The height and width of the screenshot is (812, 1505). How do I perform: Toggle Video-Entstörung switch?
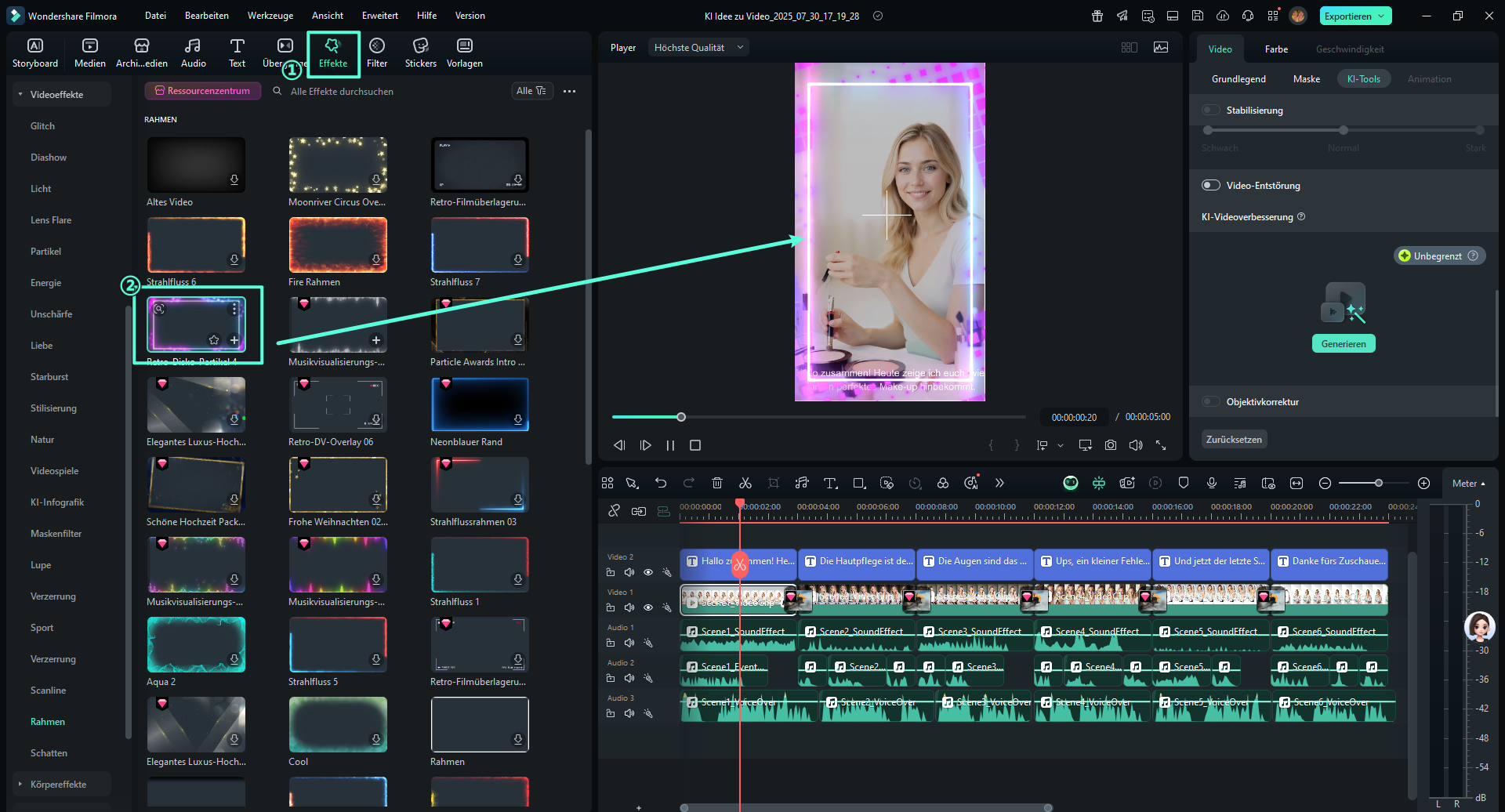click(1211, 185)
